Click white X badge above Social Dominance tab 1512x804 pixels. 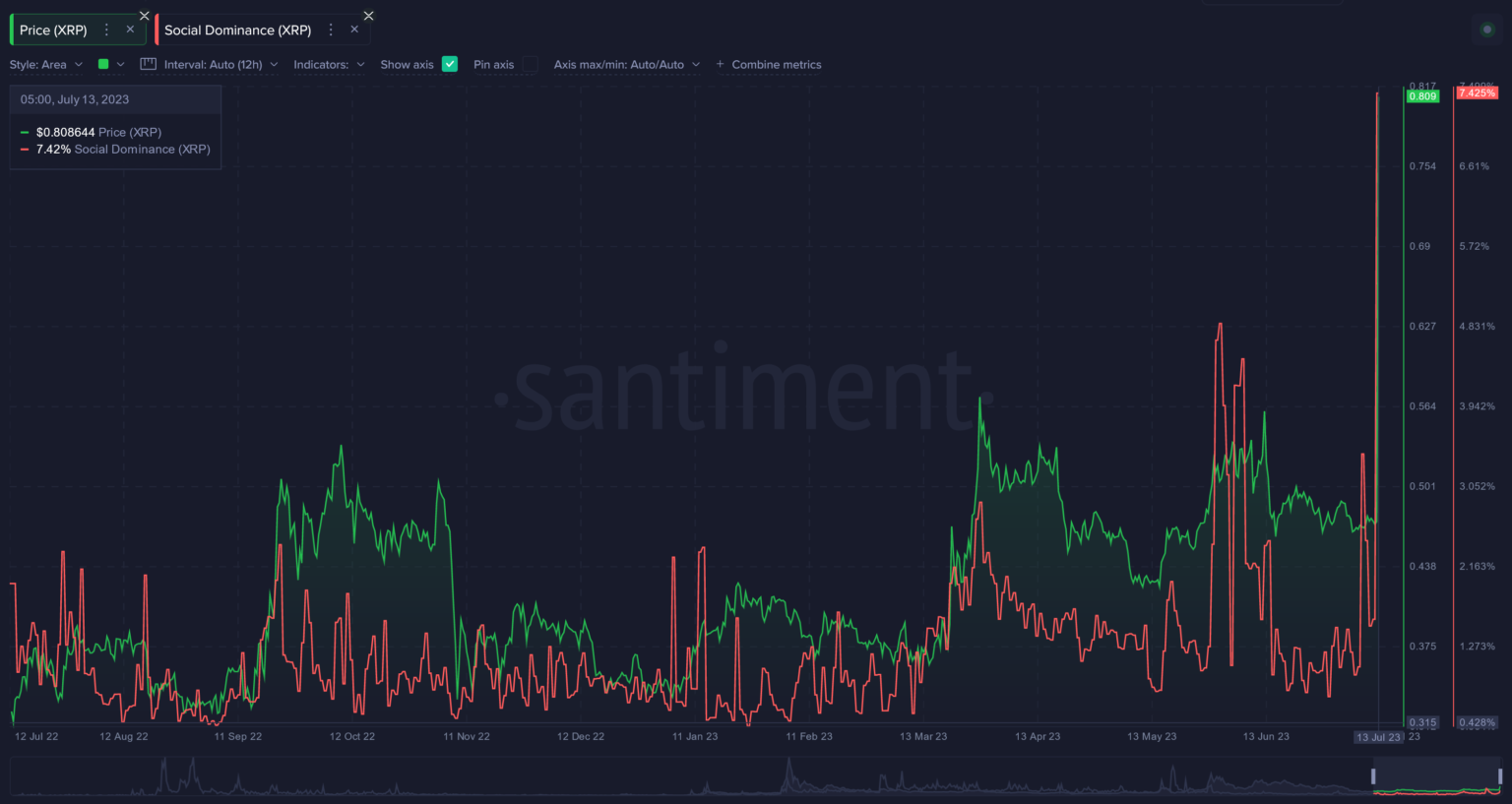click(369, 16)
